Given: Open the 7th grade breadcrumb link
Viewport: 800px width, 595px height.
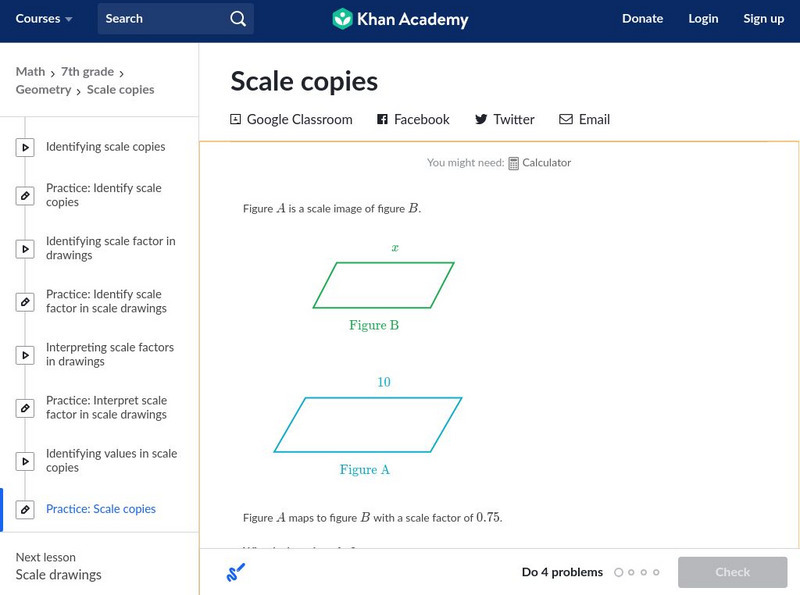Looking at the screenshot, I should pos(88,72).
